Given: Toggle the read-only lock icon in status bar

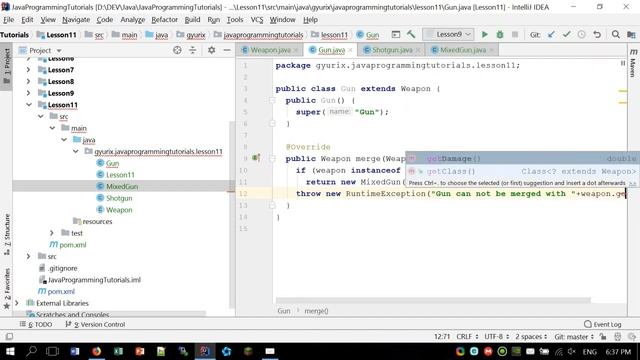Looking at the screenshot, I should [x=603, y=337].
